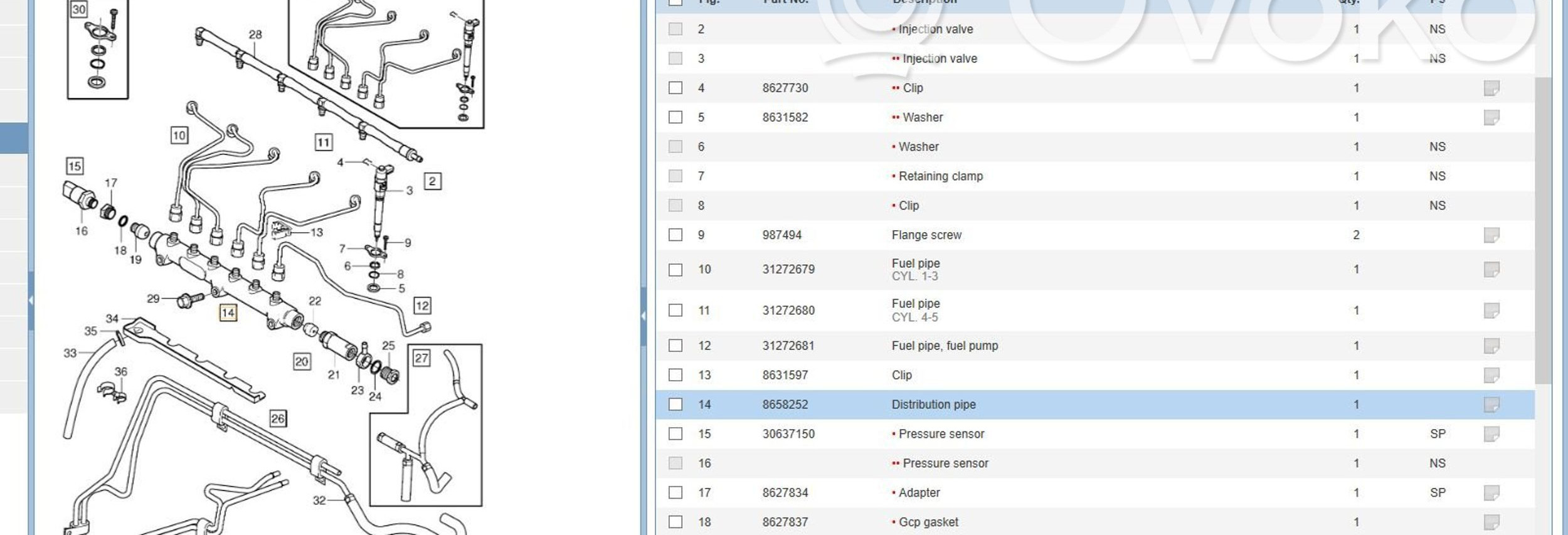Screen dimensions: 1568x535
Task: Open note icon in Flange screw row
Action: point(1491,235)
